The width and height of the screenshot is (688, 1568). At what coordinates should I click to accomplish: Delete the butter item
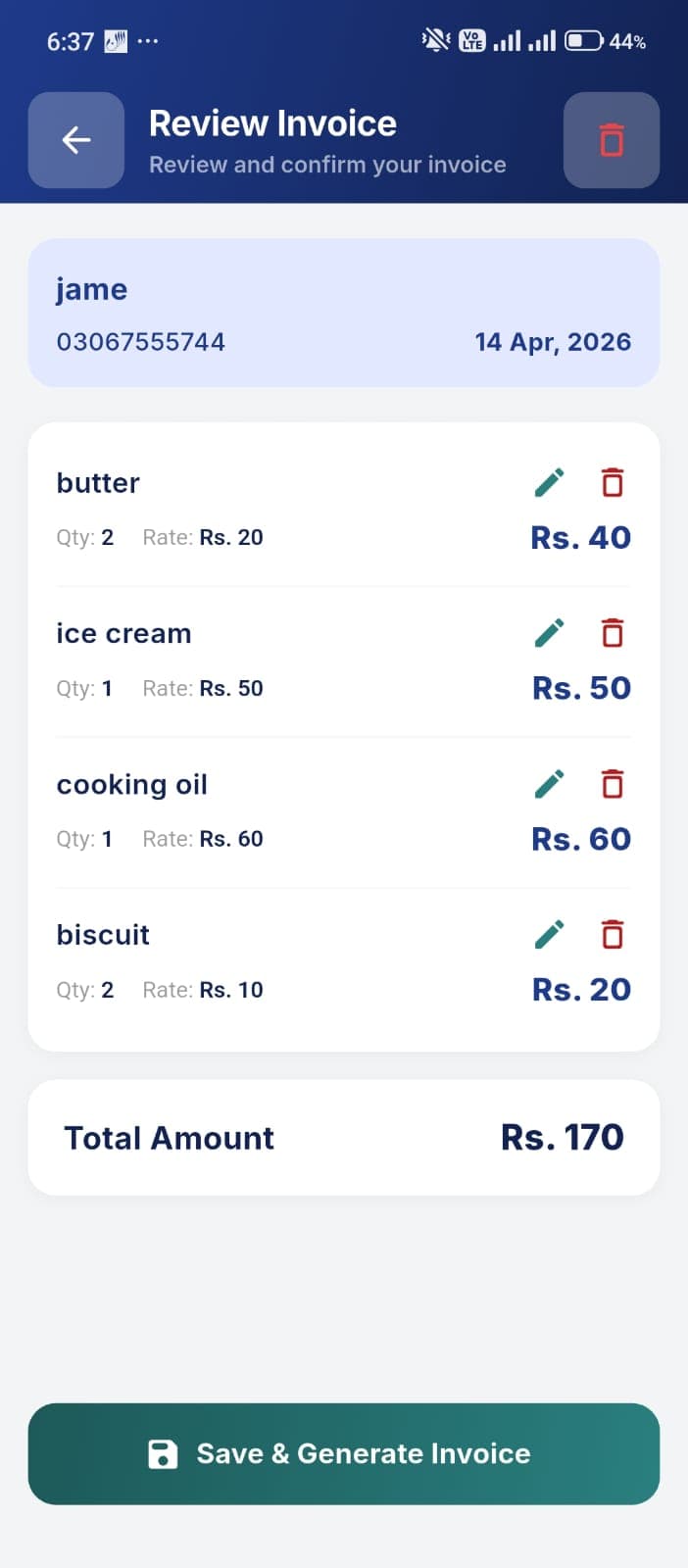(612, 482)
